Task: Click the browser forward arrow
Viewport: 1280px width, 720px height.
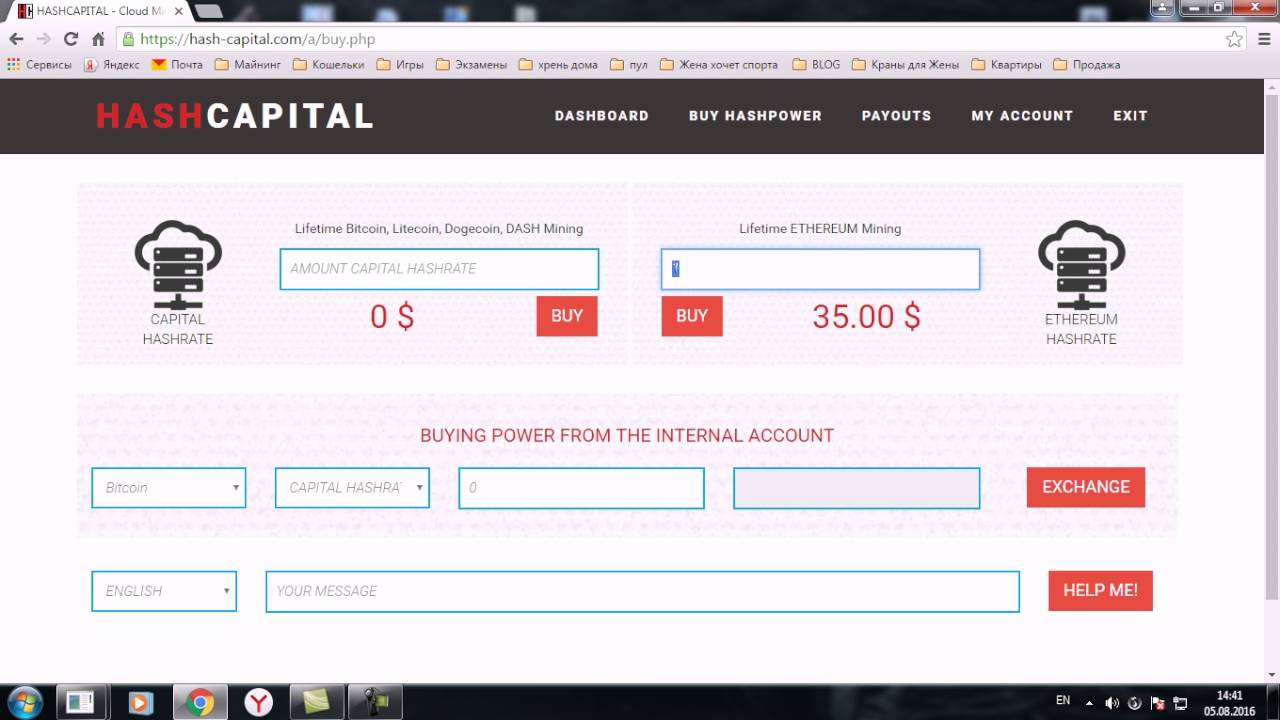Action: pos(43,39)
